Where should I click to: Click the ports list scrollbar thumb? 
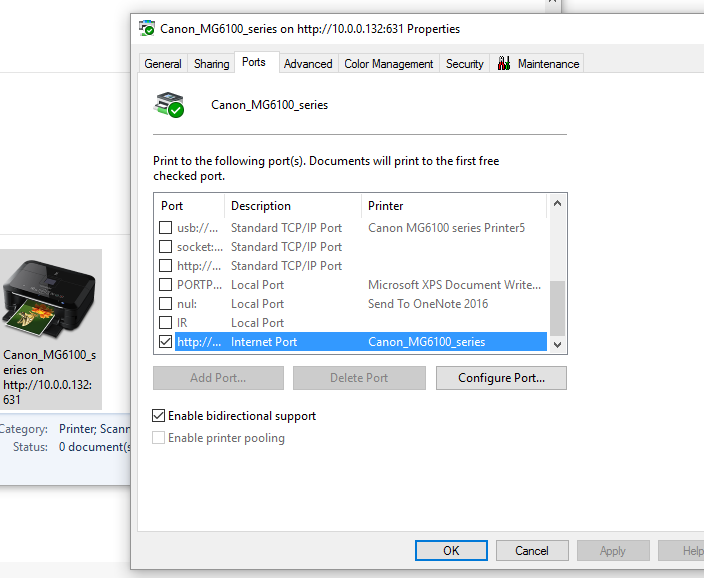coord(558,308)
